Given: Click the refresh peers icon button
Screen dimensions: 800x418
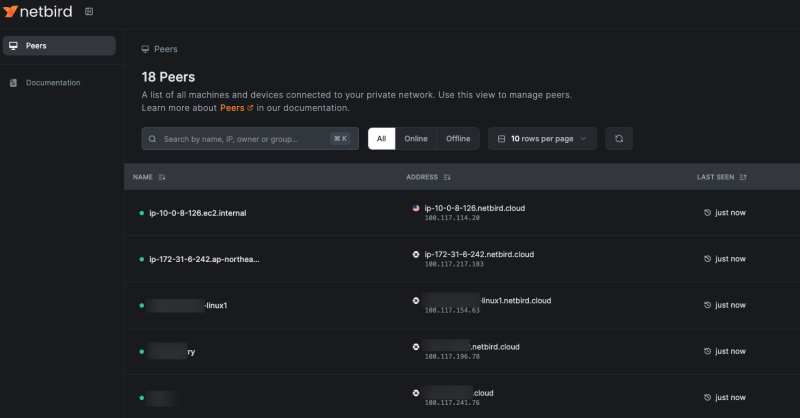Looking at the screenshot, I should (x=618, y=139).
